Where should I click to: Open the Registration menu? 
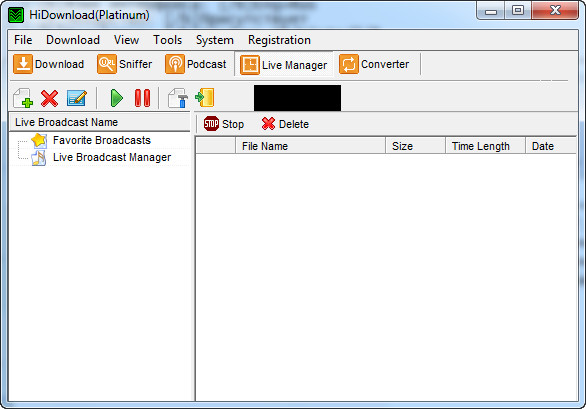[x=279, y=40]
